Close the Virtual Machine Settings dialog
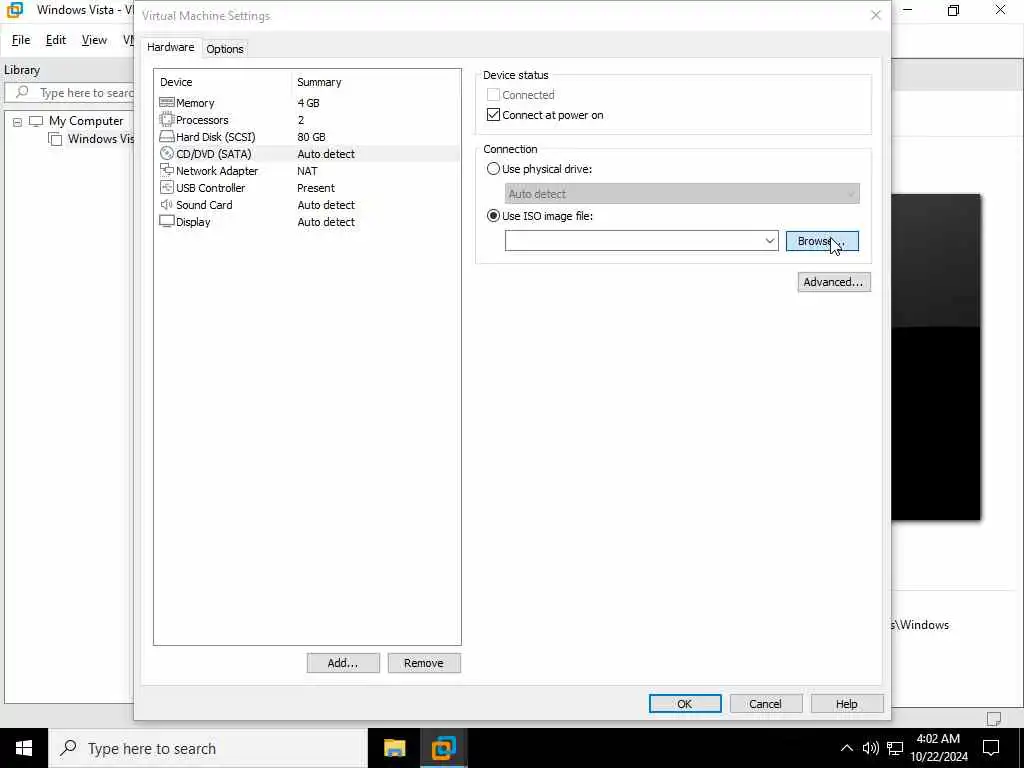 click(x=876, y=15)
